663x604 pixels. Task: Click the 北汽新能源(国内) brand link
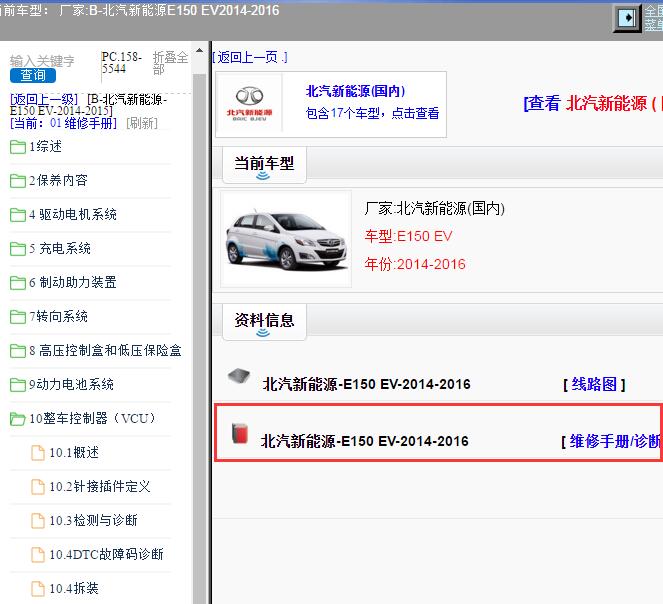point(355,91)
